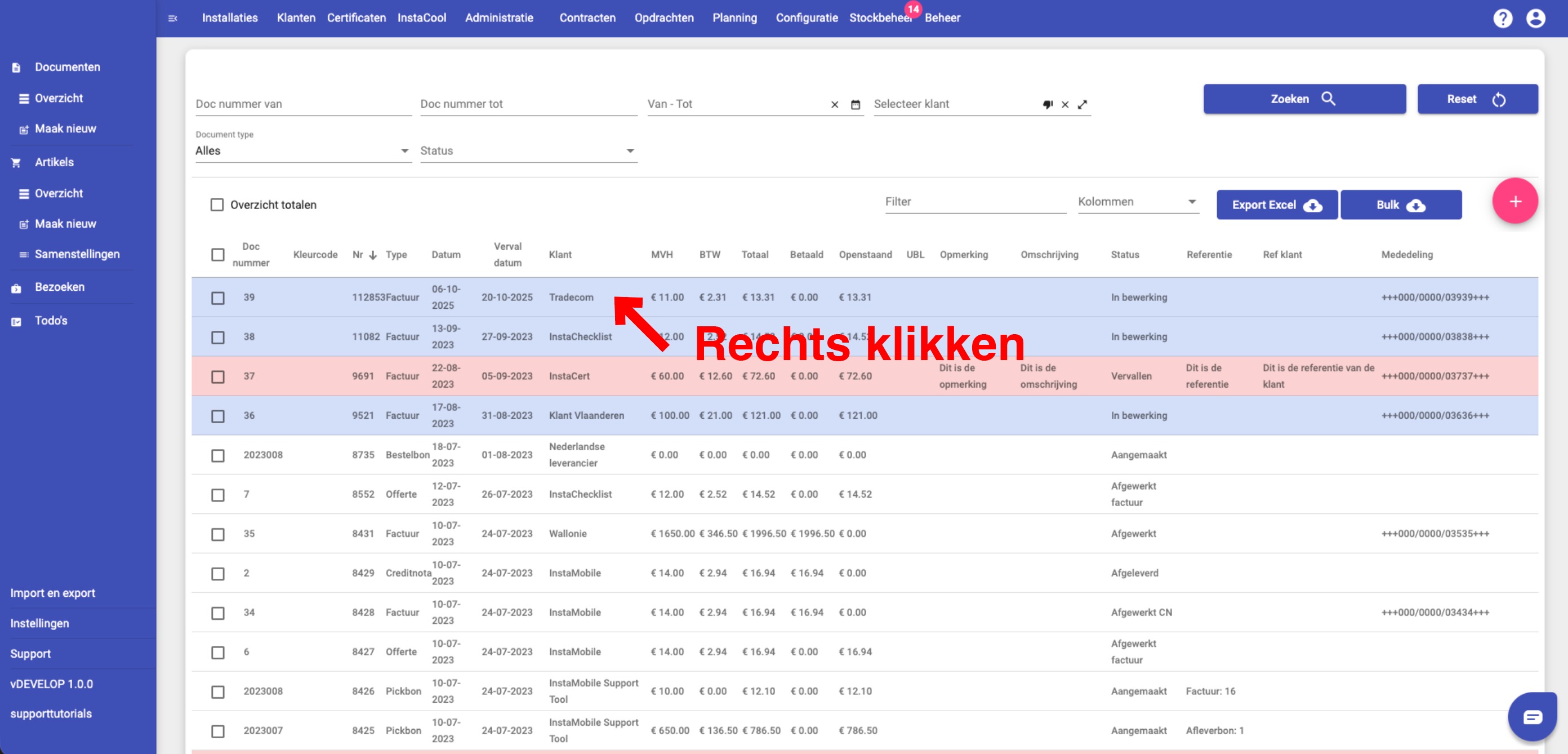Go to the Planning menu
Image resolution: width=1568 pixels, height=754 pixels.
tap(734, 18)
